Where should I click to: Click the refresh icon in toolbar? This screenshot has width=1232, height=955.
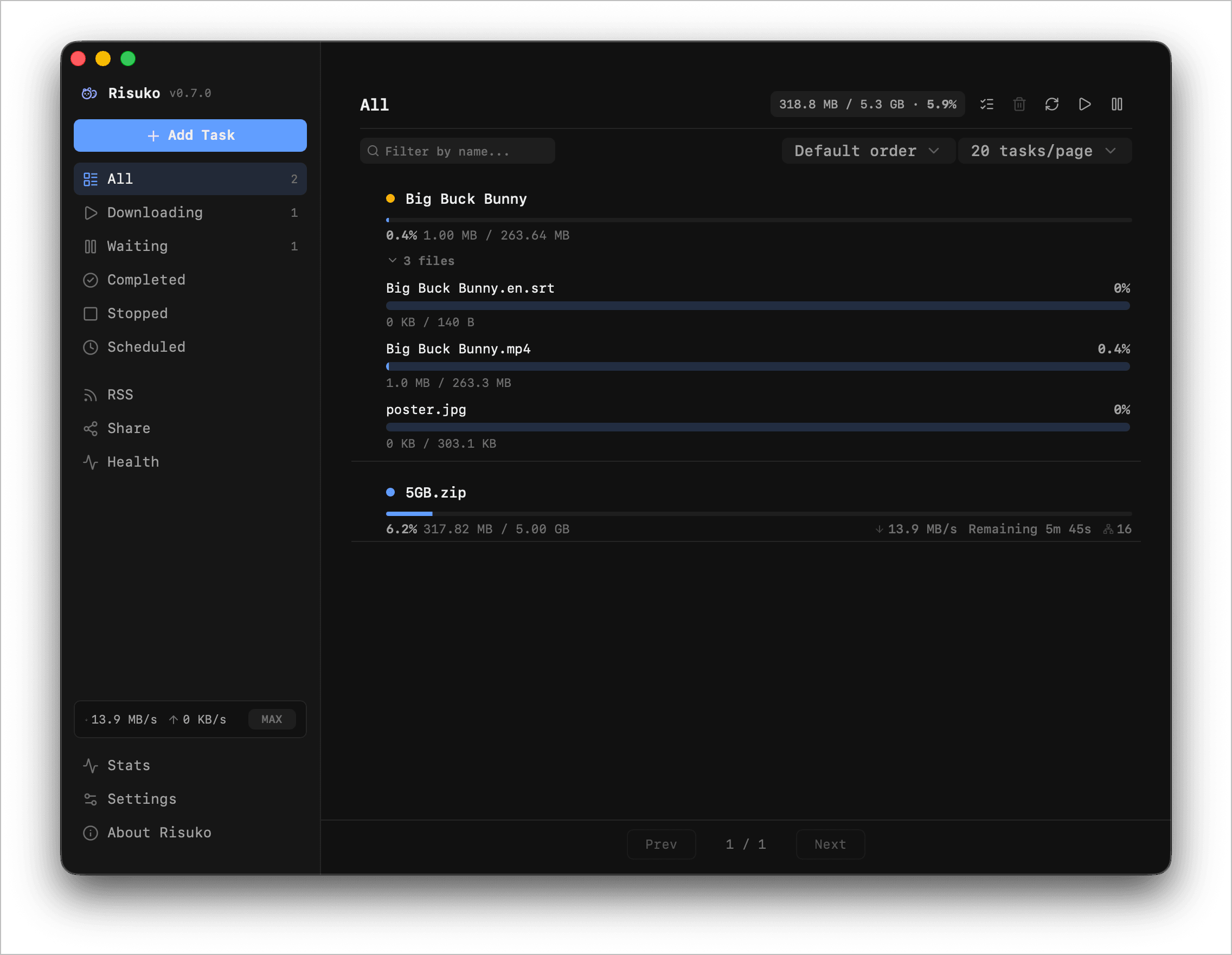pyautogui.click(x=1051, y=104)
